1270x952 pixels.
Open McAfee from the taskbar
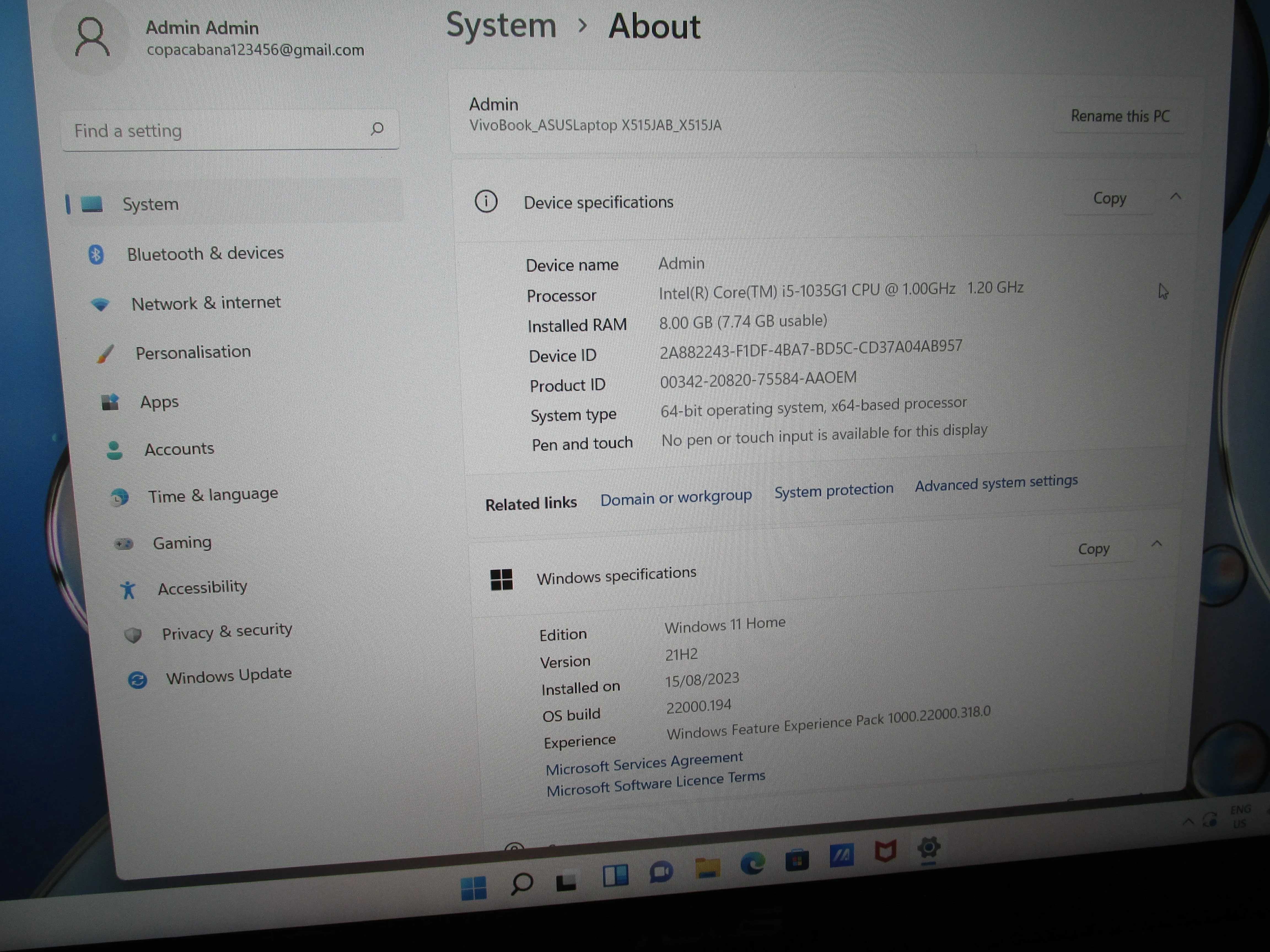pyautogui.click(x=885, y=851)
